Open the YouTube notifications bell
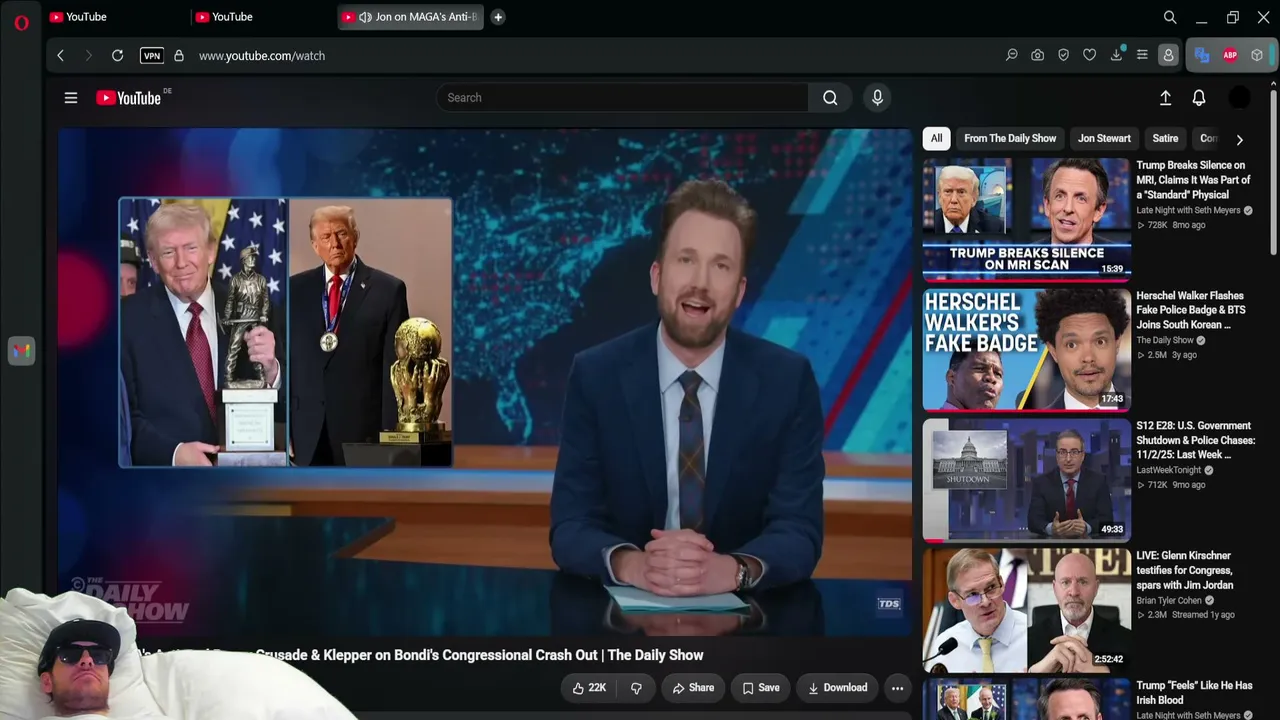Screen dimensions: 1280x720 1199,98
